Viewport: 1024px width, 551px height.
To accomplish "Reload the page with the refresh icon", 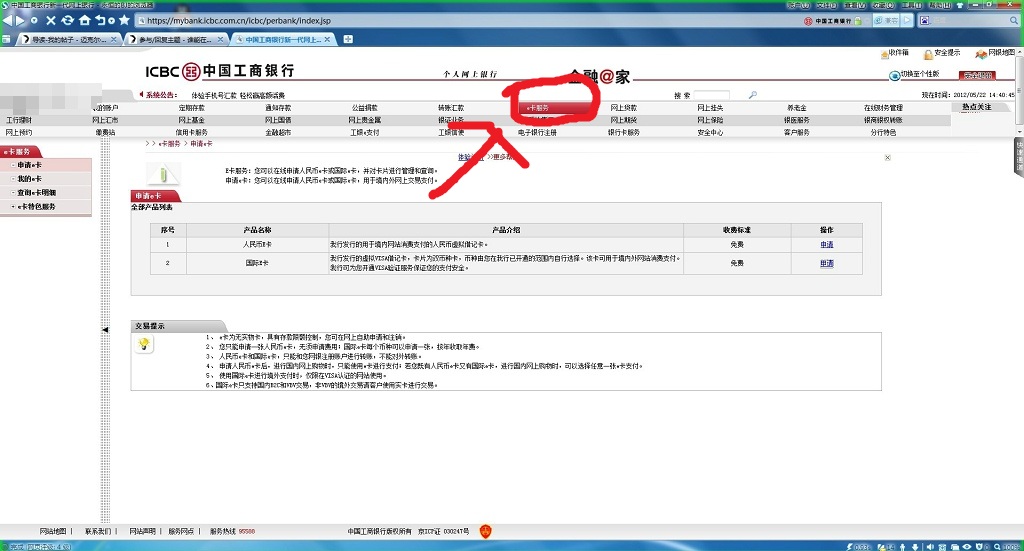I will point(67,20).
